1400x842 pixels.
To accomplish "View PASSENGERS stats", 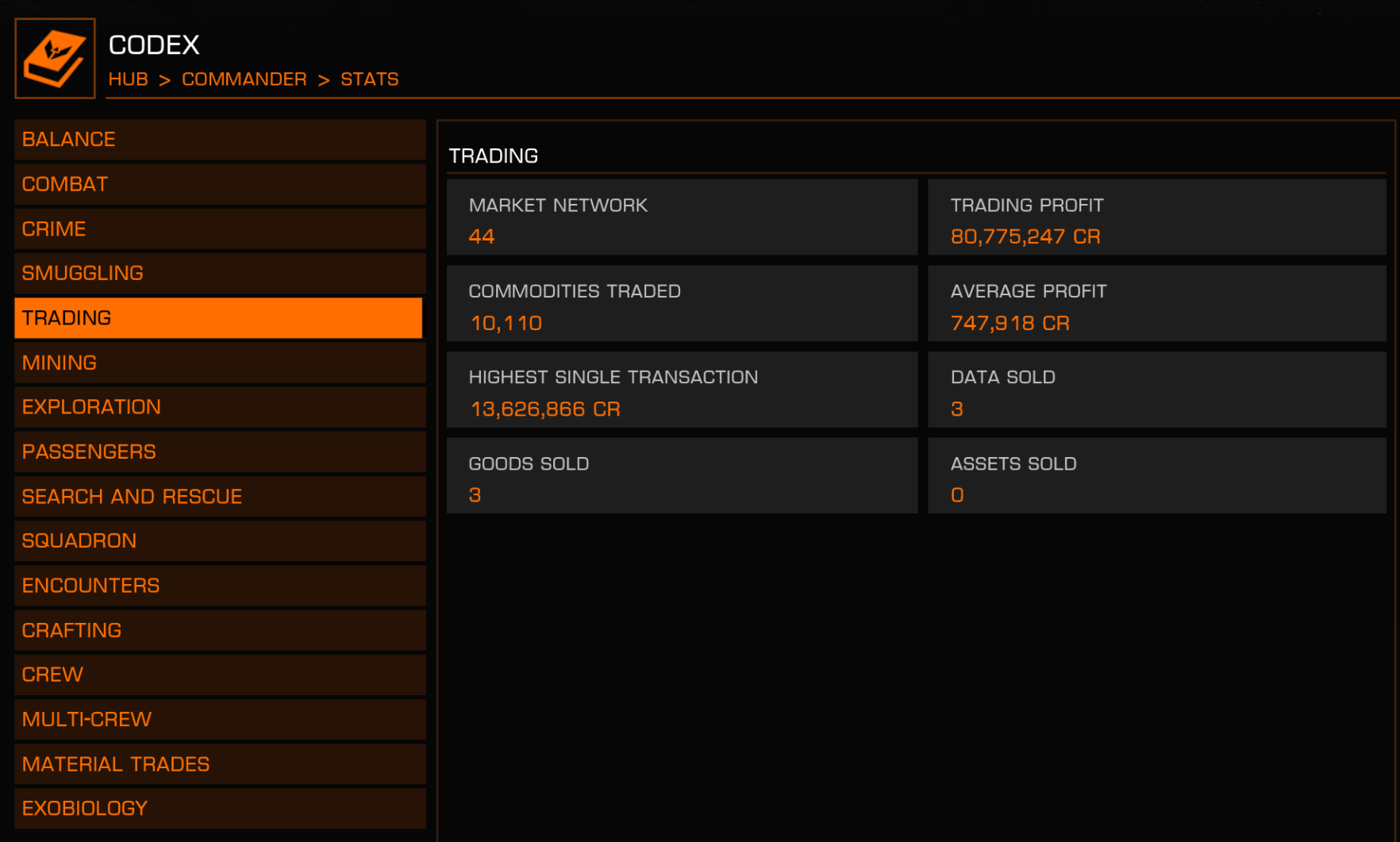I will [220, 452].
